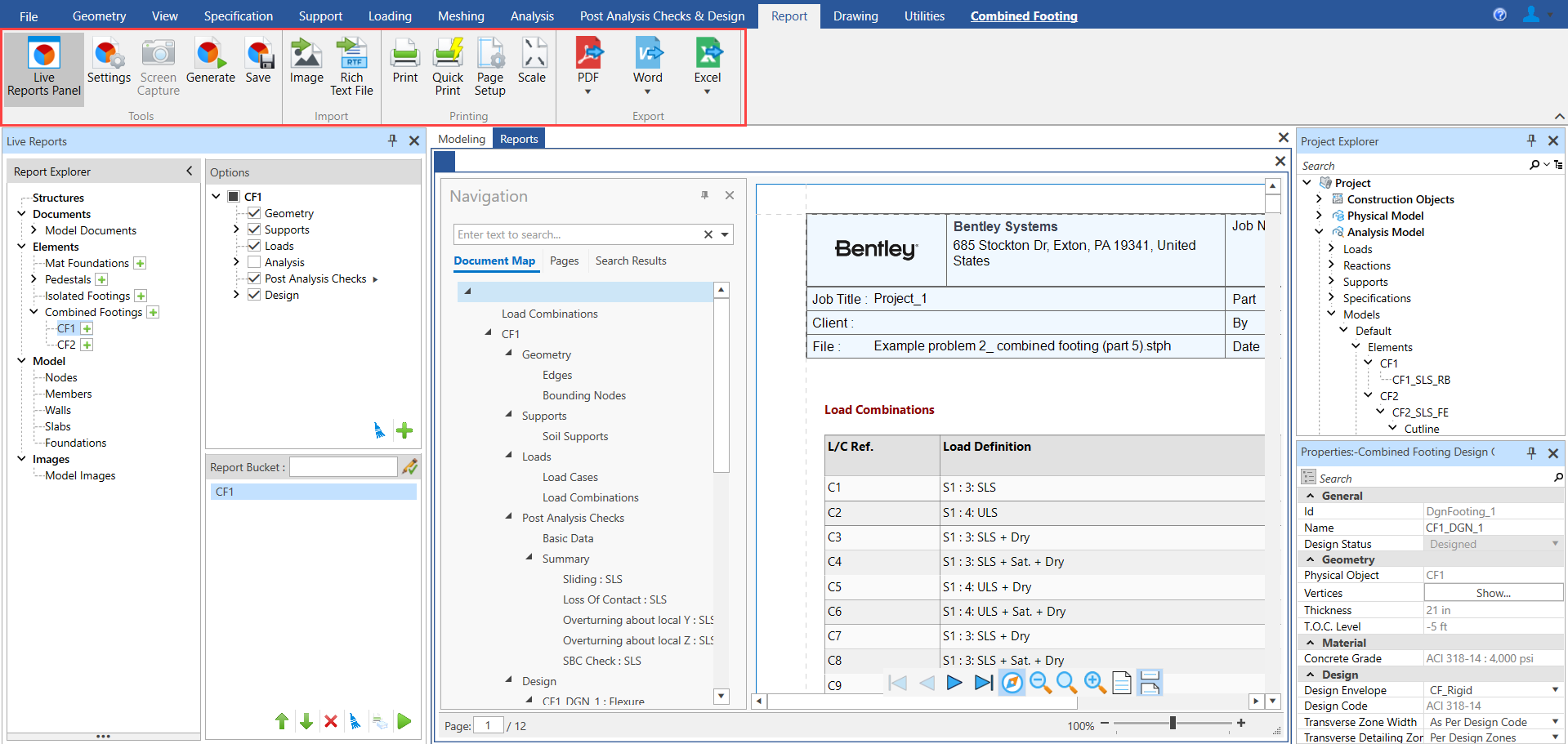Print the report
Screen dimensions: 1568x744
click(x=405, y=62)
